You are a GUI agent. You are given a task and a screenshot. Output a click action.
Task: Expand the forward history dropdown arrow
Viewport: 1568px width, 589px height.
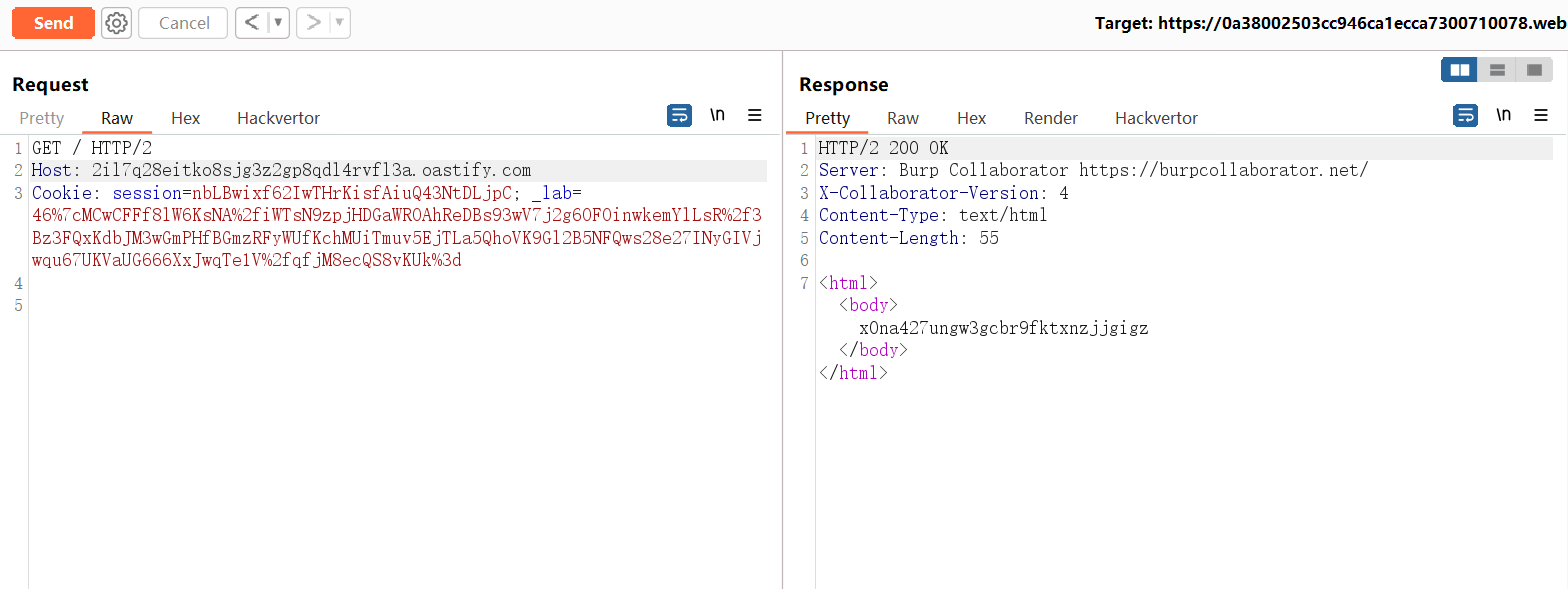[339, 23]
